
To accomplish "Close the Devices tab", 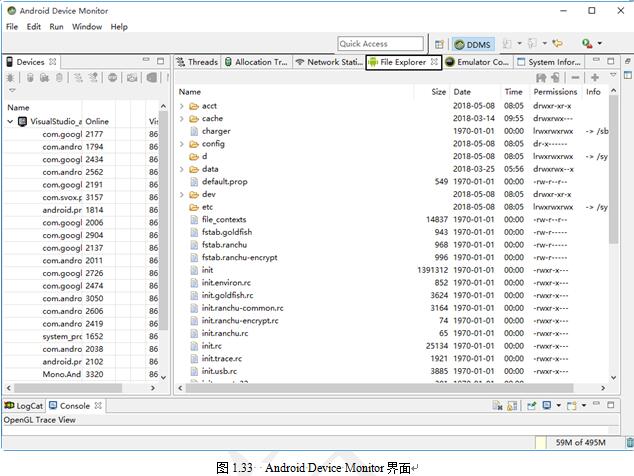I will [x=53, y=62].
